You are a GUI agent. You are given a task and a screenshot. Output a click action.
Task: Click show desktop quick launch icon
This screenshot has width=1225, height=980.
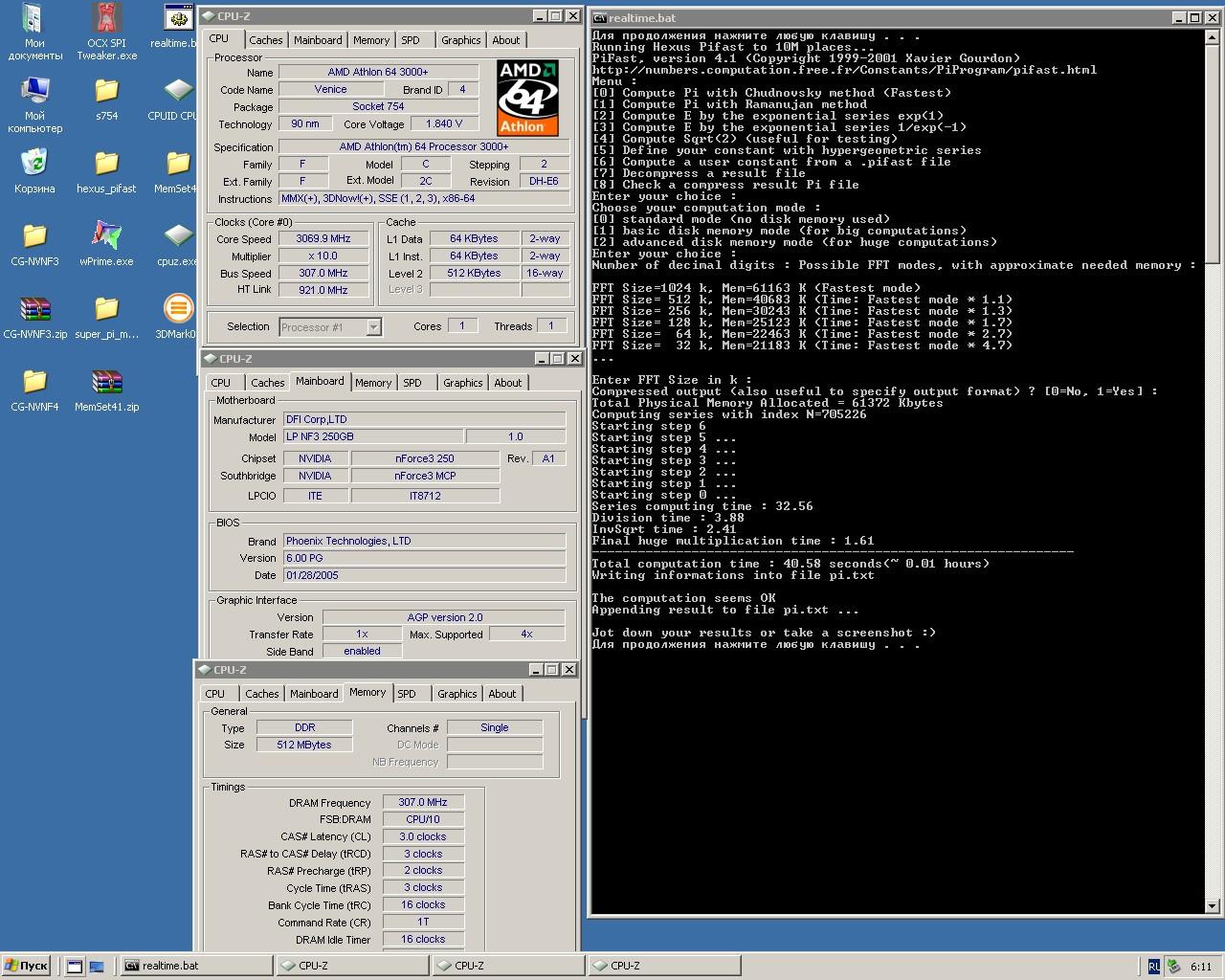tap(75, 967)
